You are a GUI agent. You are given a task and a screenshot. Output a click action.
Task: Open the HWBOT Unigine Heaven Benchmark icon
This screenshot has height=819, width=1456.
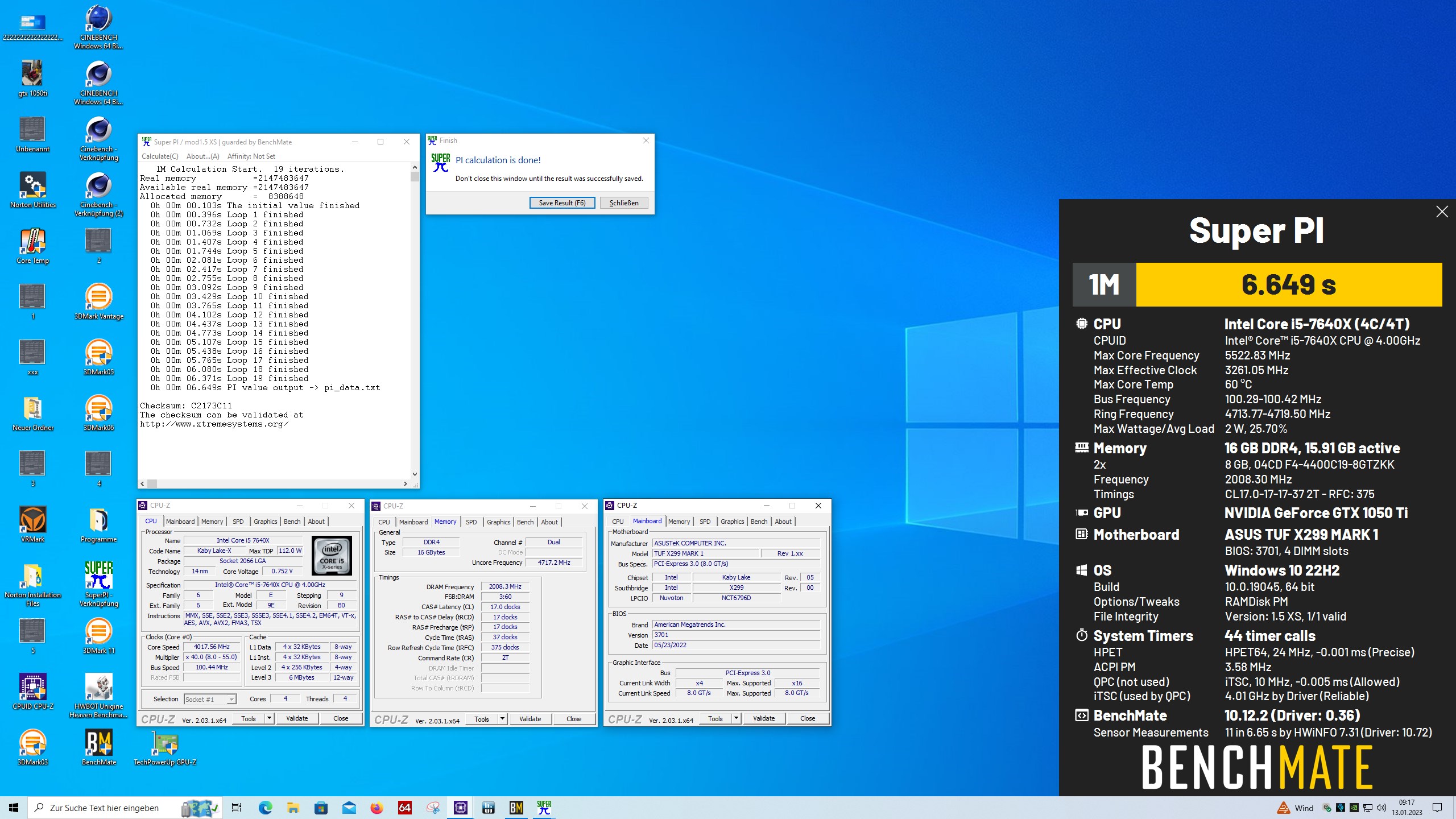pos(99,695)
